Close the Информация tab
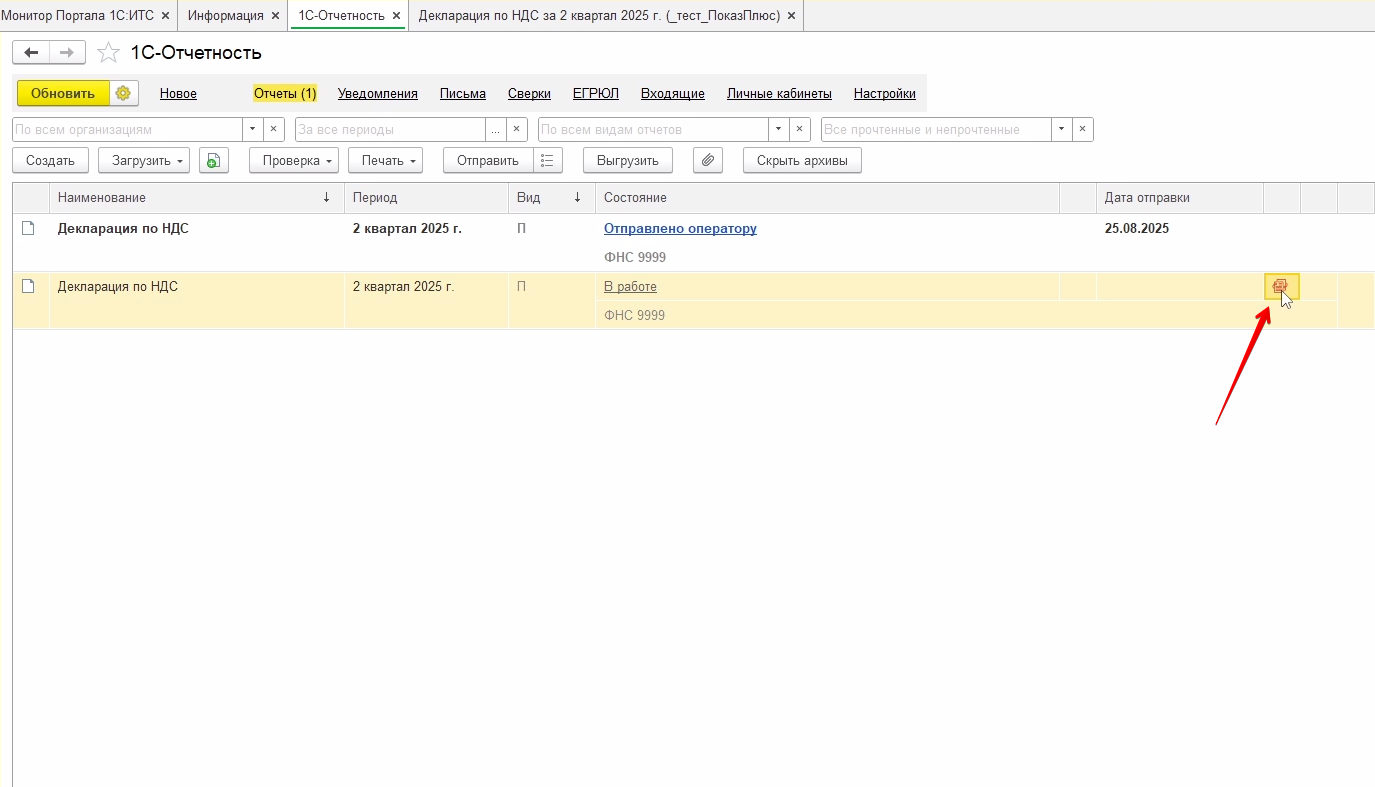Image resolution: width=1375 pixels, height=787 pixels. tap(275, 16)
